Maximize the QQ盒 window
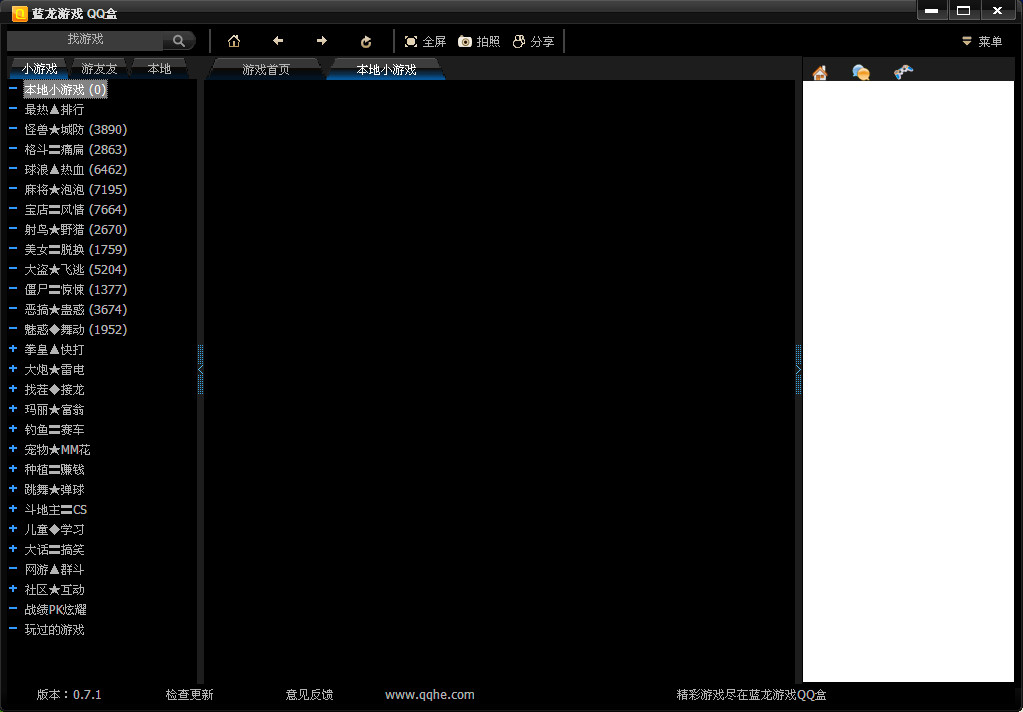The width and height of the screenshot is (1023, 712). click(x=964, y=10)
